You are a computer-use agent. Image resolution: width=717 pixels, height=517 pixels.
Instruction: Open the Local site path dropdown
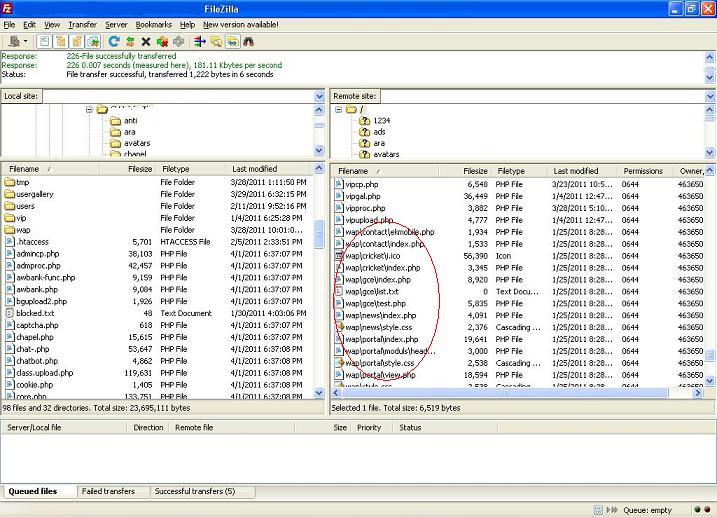pos(319,96)
